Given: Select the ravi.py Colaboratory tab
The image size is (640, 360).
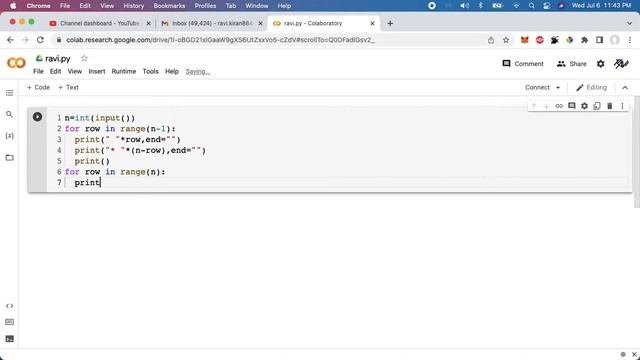Looking at the screenshot, I should (x=324, y=23).
